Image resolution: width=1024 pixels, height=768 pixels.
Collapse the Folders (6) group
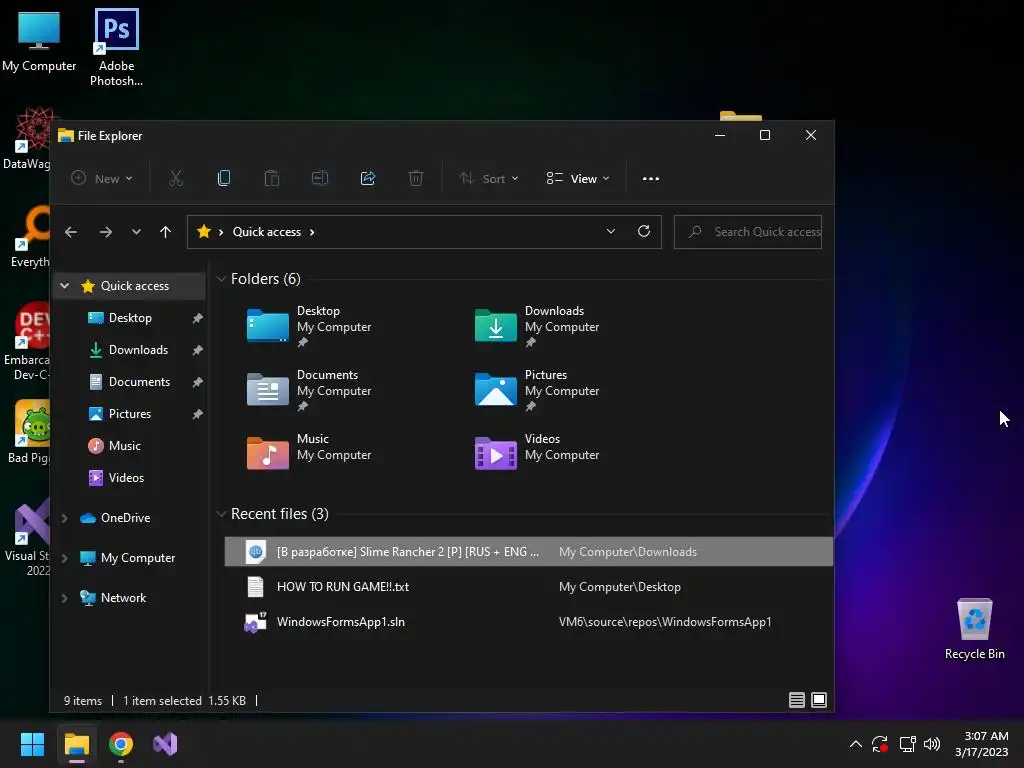tap(221, 279)
